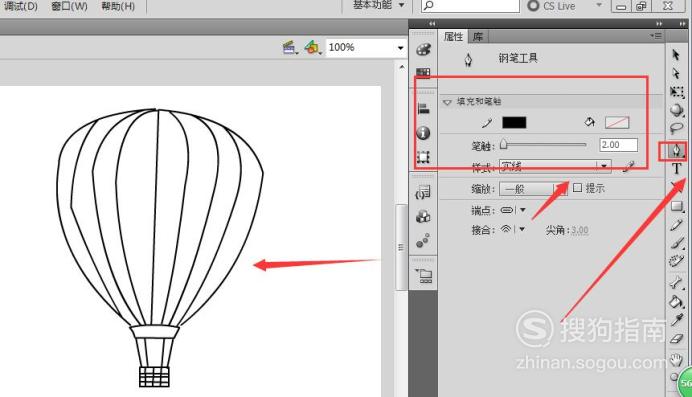Select the Brush tool
The width and height of the screenshot is (692, 397).
pyautogui.click(x=677, y=243)
